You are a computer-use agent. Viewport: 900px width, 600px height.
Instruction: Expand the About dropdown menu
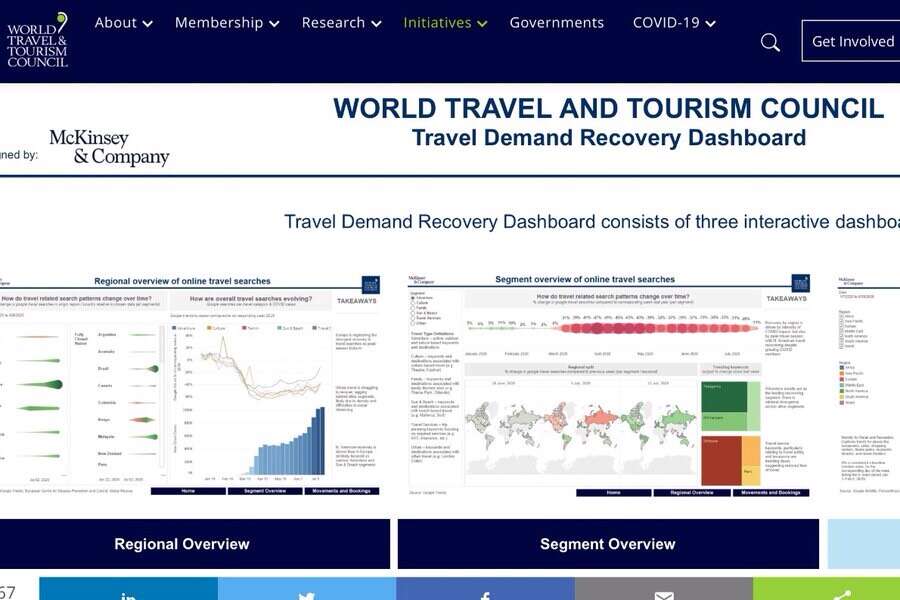coord(123,23)
